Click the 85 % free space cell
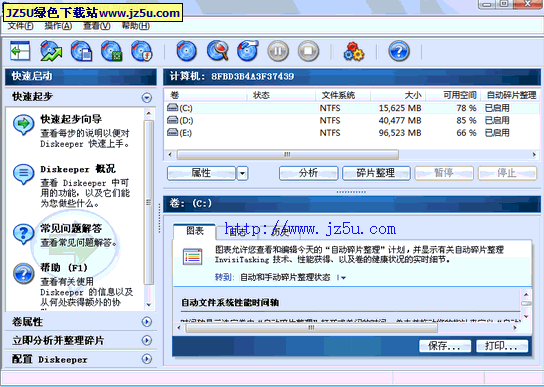544x387 pixels. 466,120
